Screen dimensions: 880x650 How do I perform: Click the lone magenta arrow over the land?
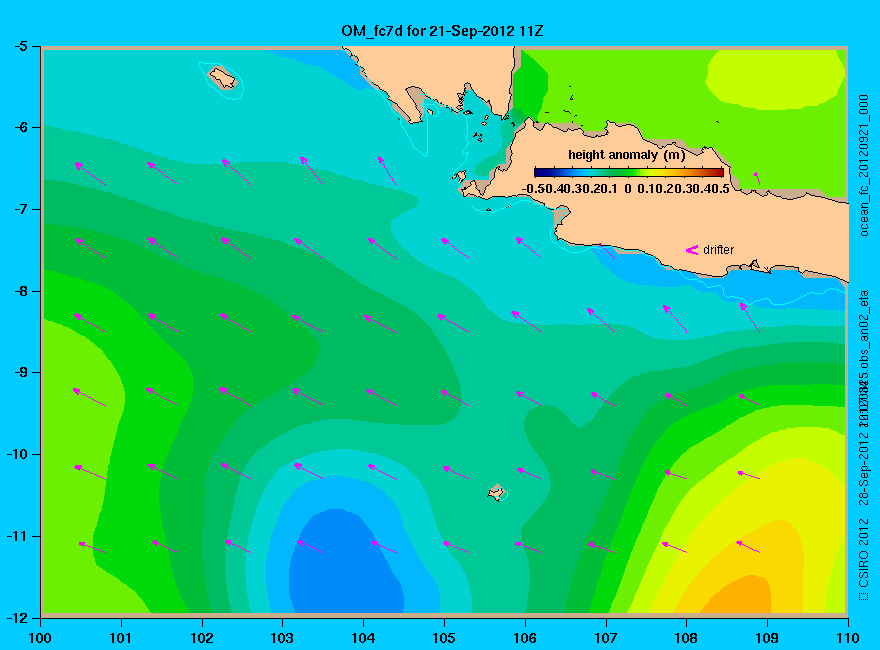[x=757, y=178]
